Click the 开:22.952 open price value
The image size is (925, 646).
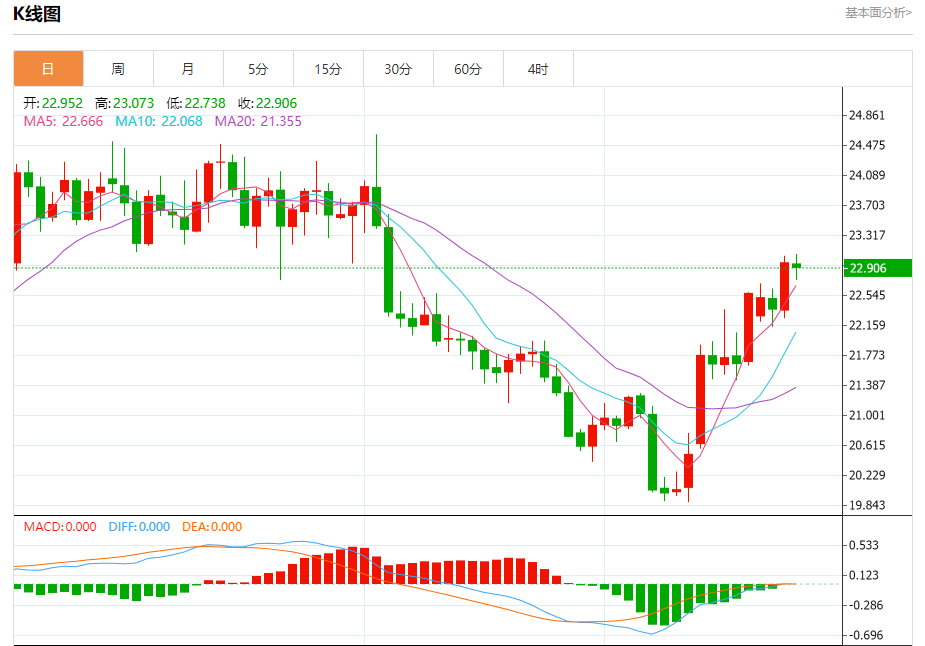(x=53, y=103)
